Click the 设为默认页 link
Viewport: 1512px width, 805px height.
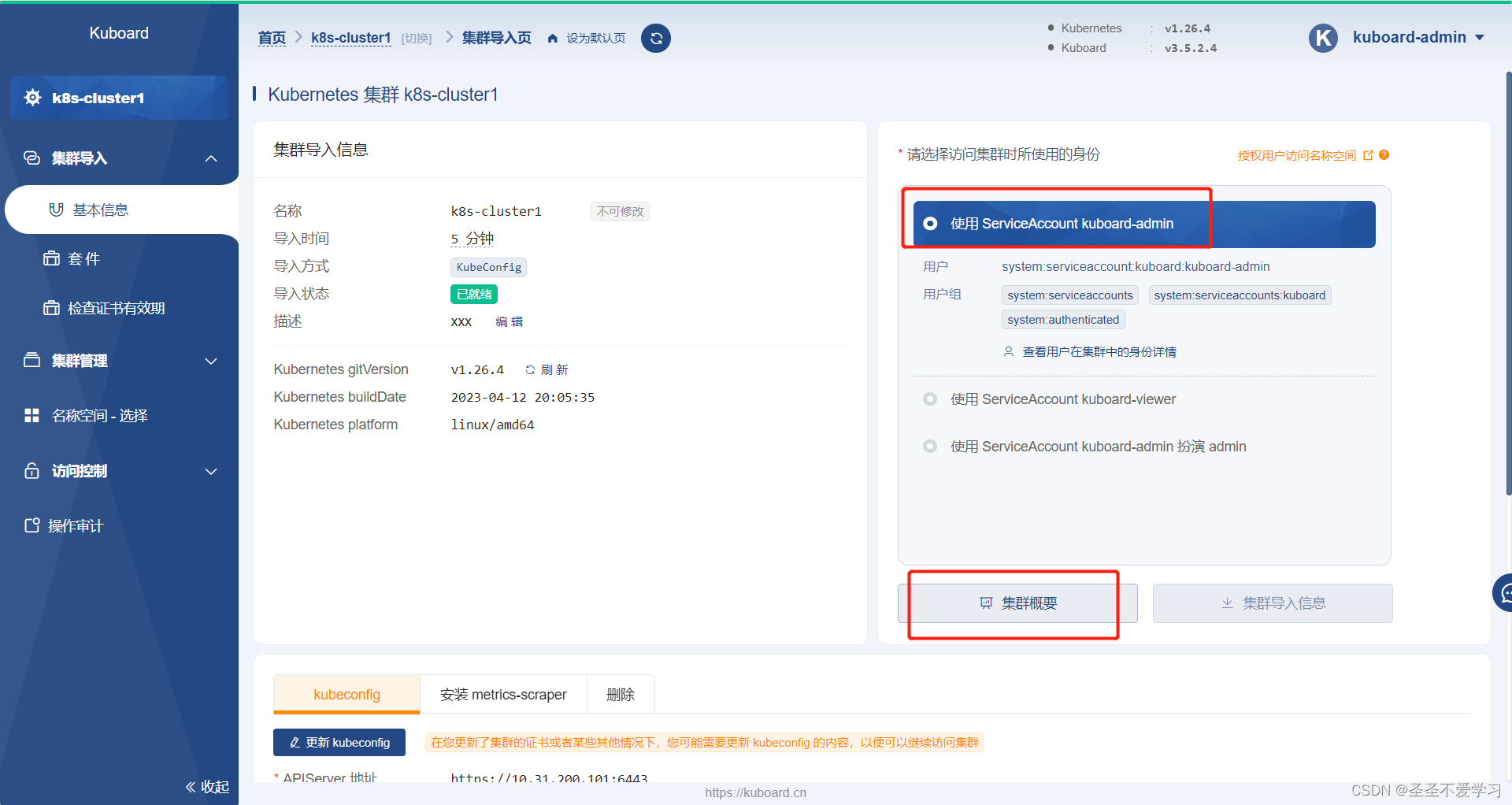click(x=596, y=39)
